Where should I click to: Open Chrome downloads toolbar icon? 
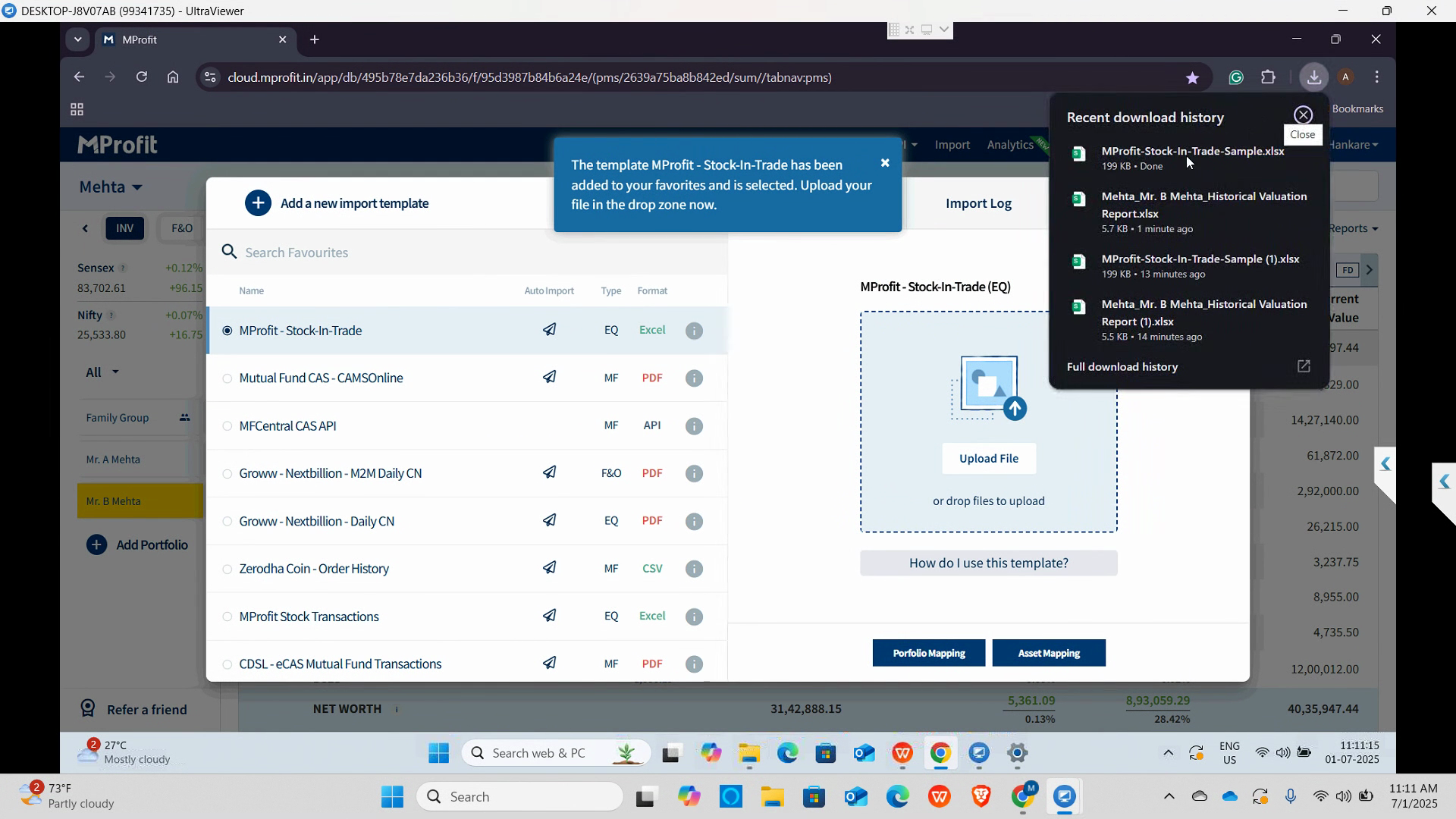[1313, 77]
